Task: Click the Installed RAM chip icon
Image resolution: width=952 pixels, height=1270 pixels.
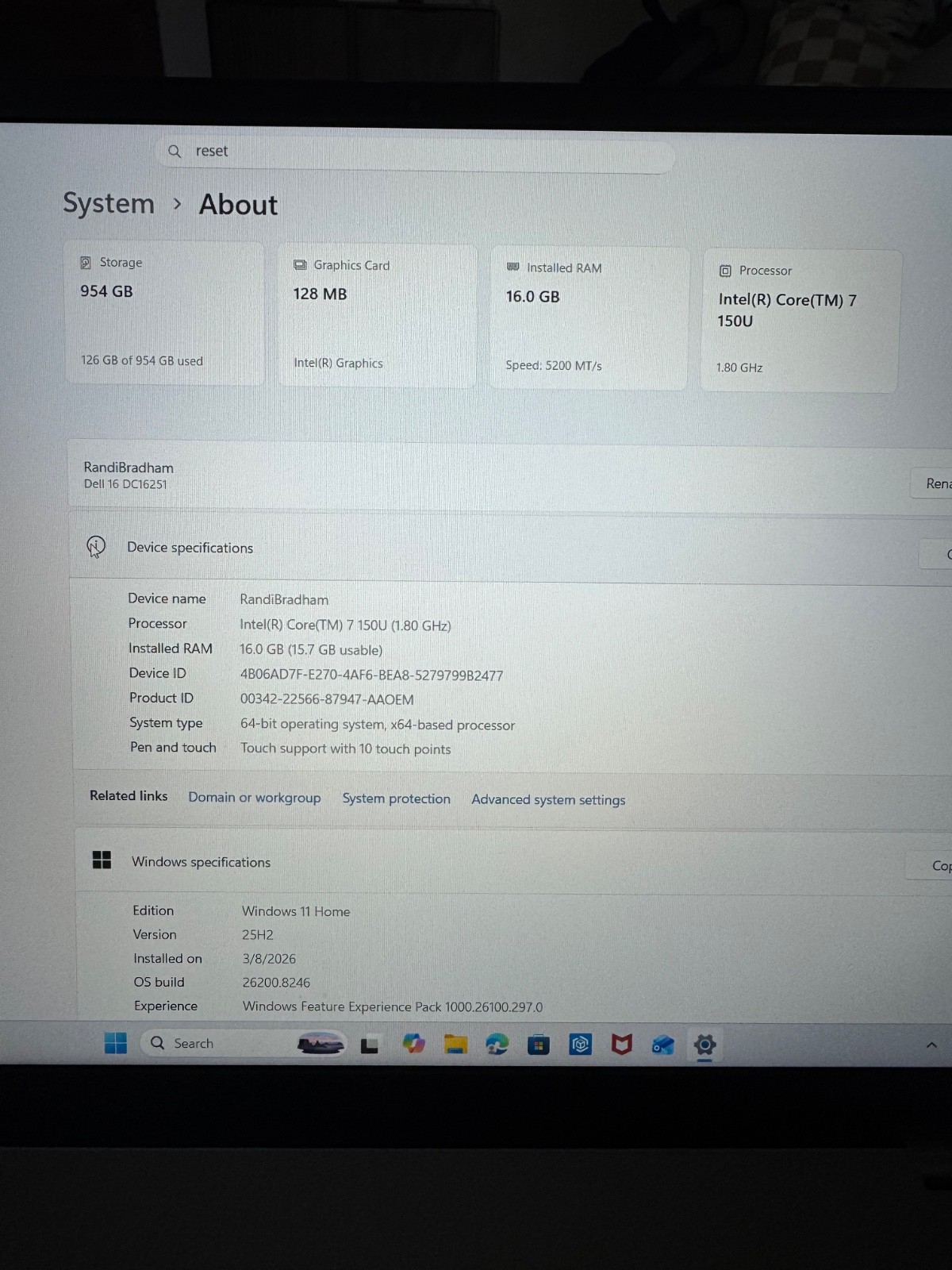Action: (512, 267)
